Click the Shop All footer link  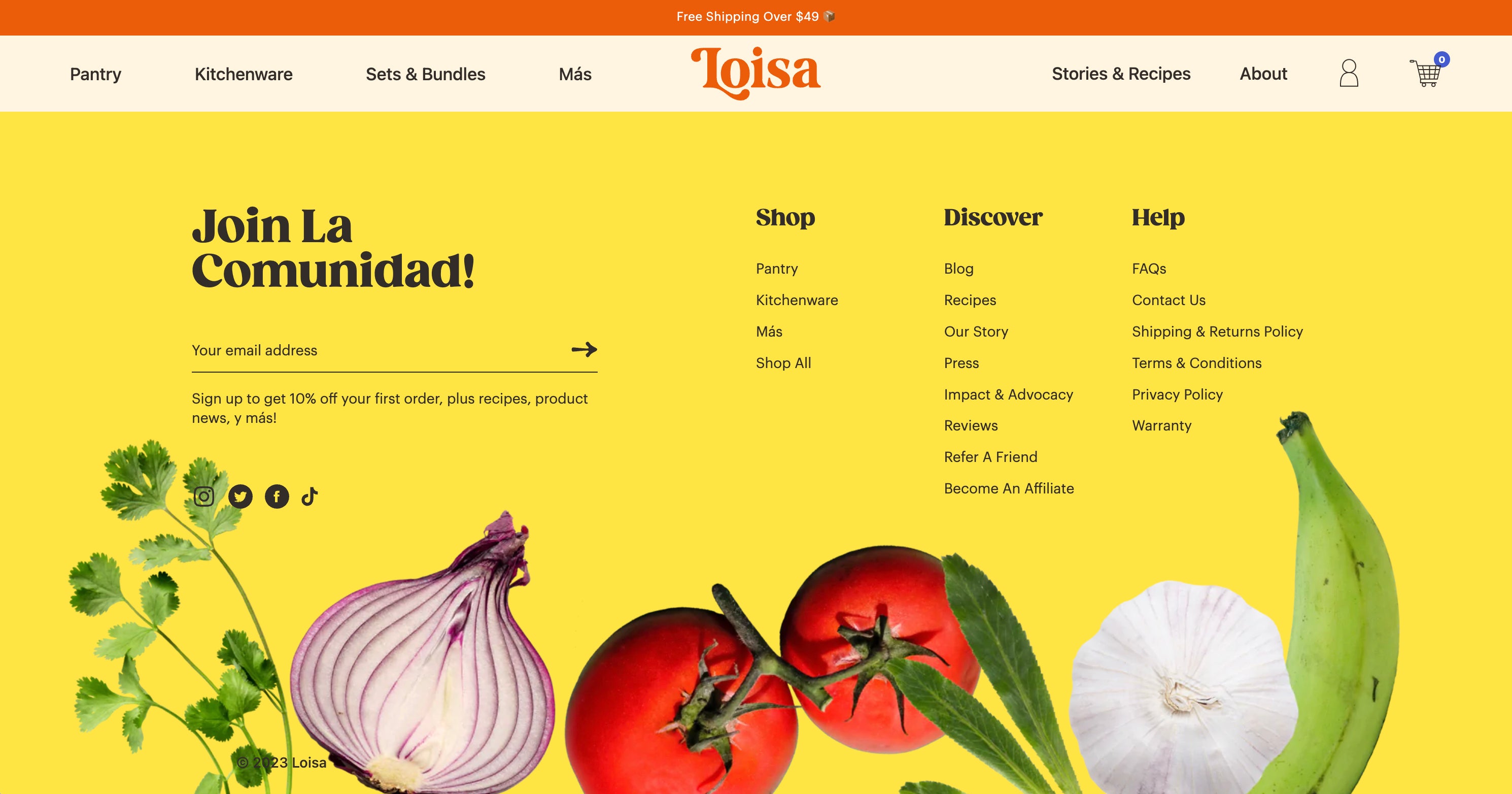pyautogui.click(x=783, y=363)
